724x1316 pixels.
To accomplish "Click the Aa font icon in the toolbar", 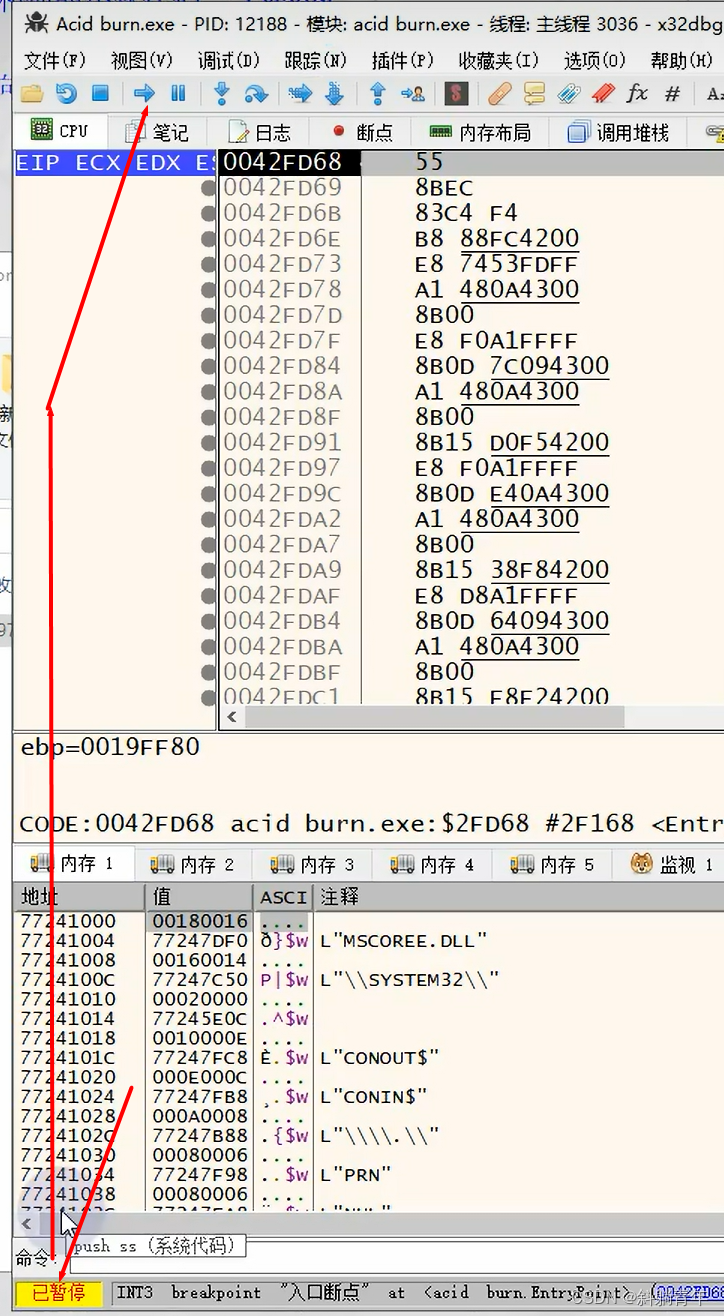I will 714,94.
